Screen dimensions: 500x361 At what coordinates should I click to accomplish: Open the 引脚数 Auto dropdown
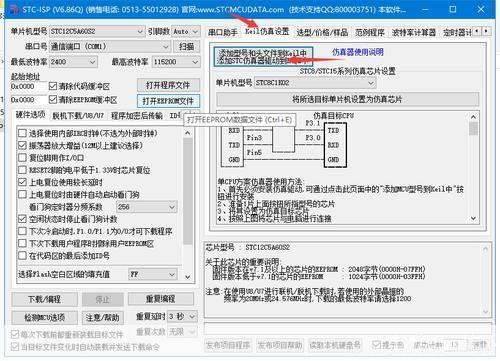186,32
